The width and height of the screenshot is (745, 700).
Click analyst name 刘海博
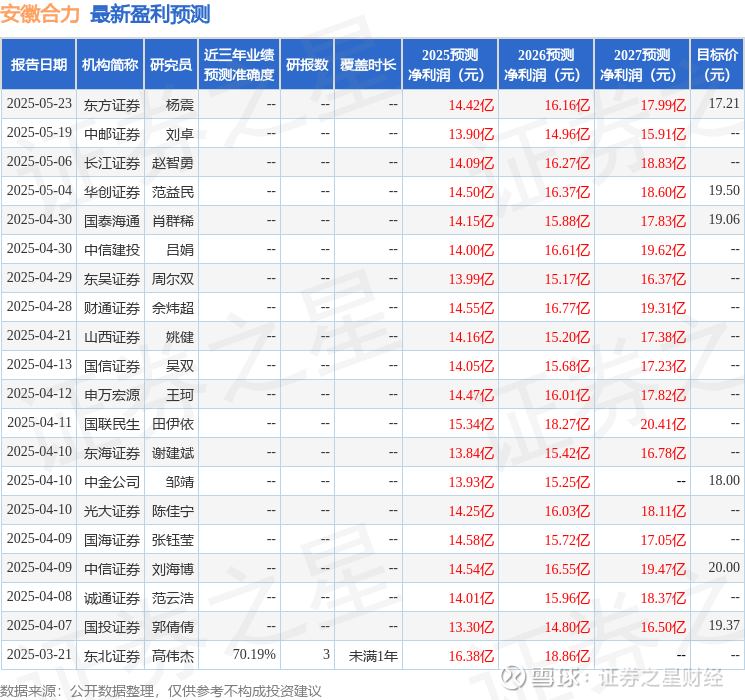click(x=172, y=569)
